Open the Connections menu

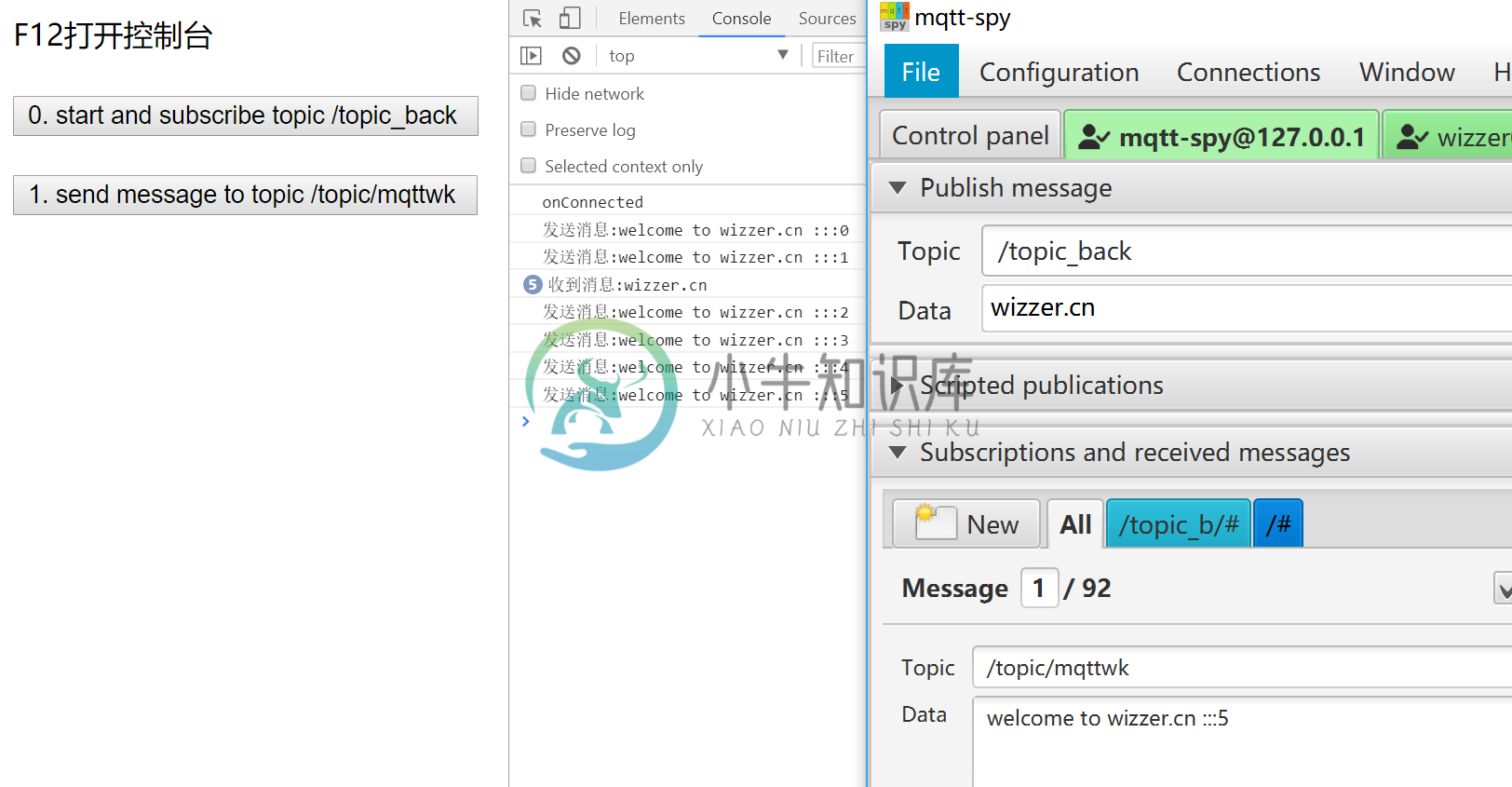(1249, 72)
